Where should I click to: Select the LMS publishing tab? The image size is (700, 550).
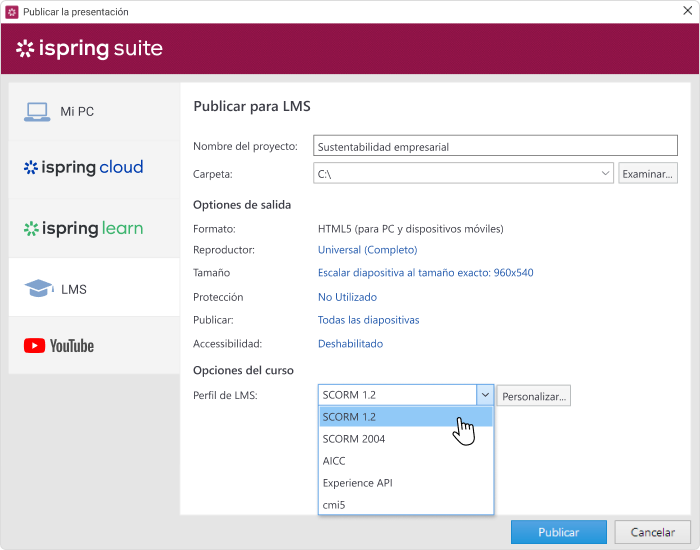(x=94, y=288)
